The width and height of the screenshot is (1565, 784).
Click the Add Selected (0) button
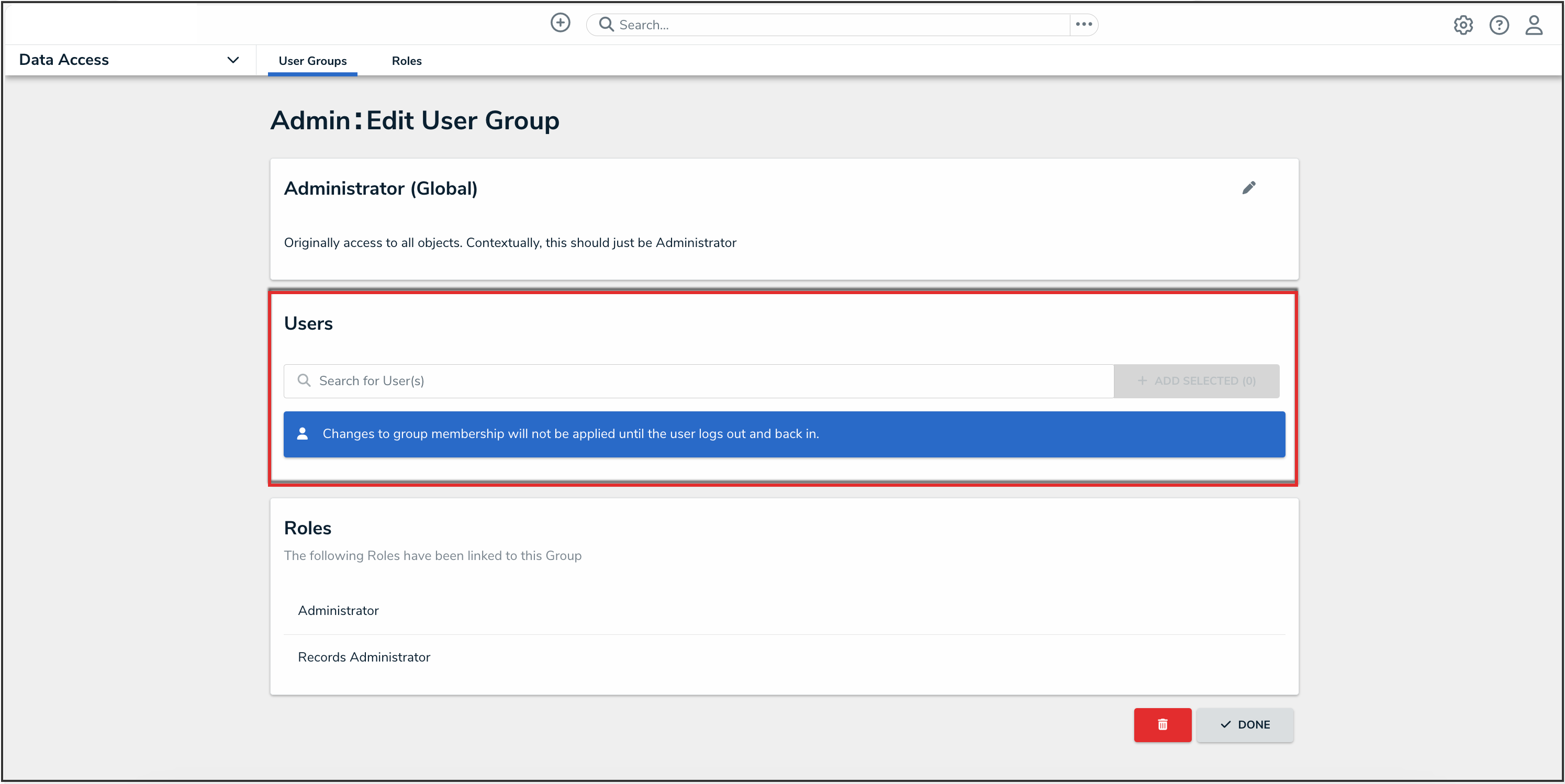(1195, 381)
